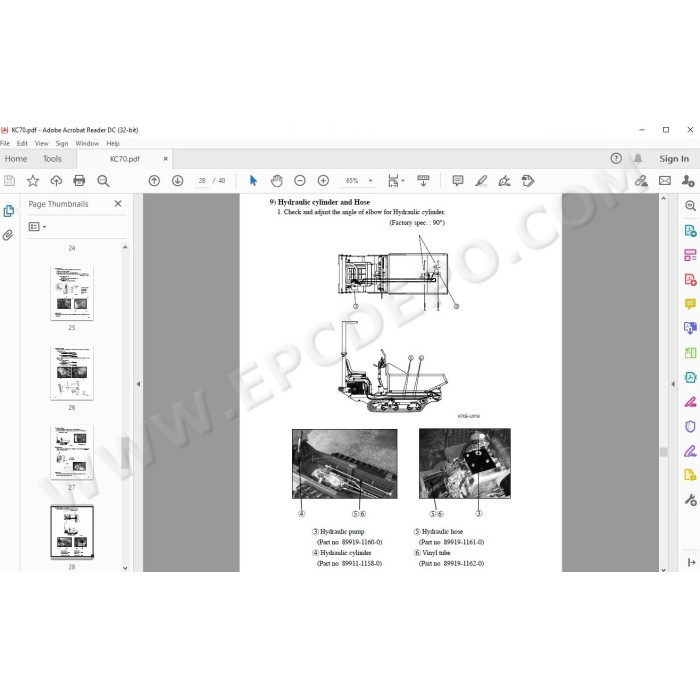Expand the right pane with arrow button
Image resolution: width=700 pixels, height=700 pixels.
692,562
